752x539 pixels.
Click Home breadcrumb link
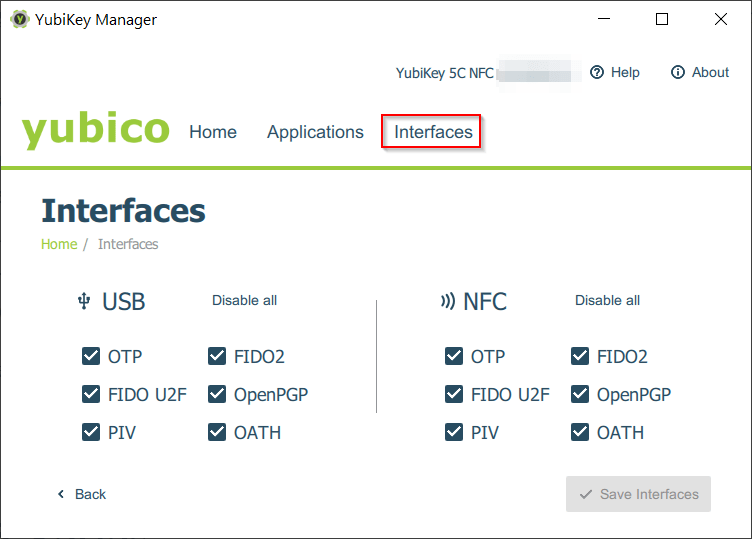point(59,244)
